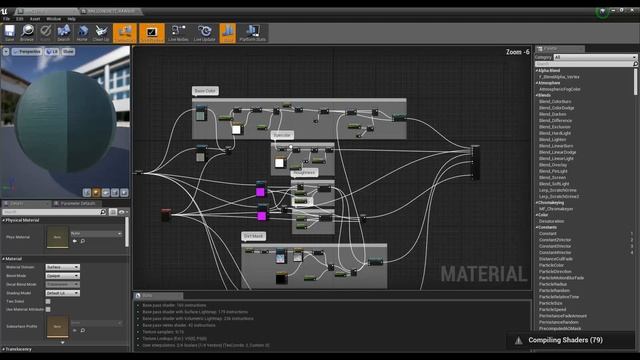Toggle the Stats toolbar button

pyautogui.click(x=228, y=33)
